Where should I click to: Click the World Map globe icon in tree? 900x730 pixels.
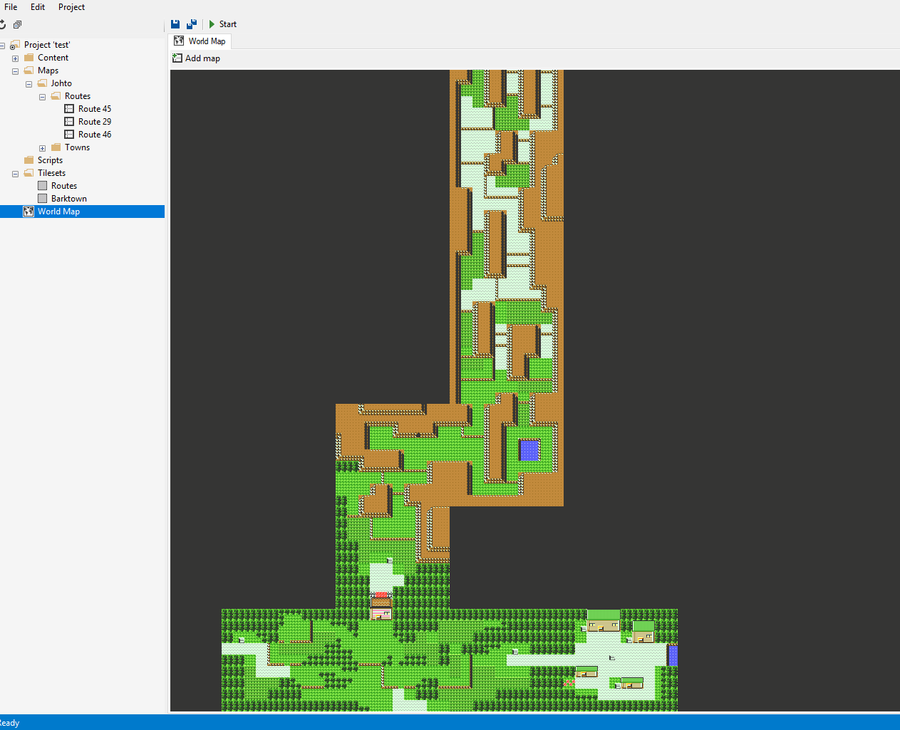pyautogui.click(x=28, y=211)
